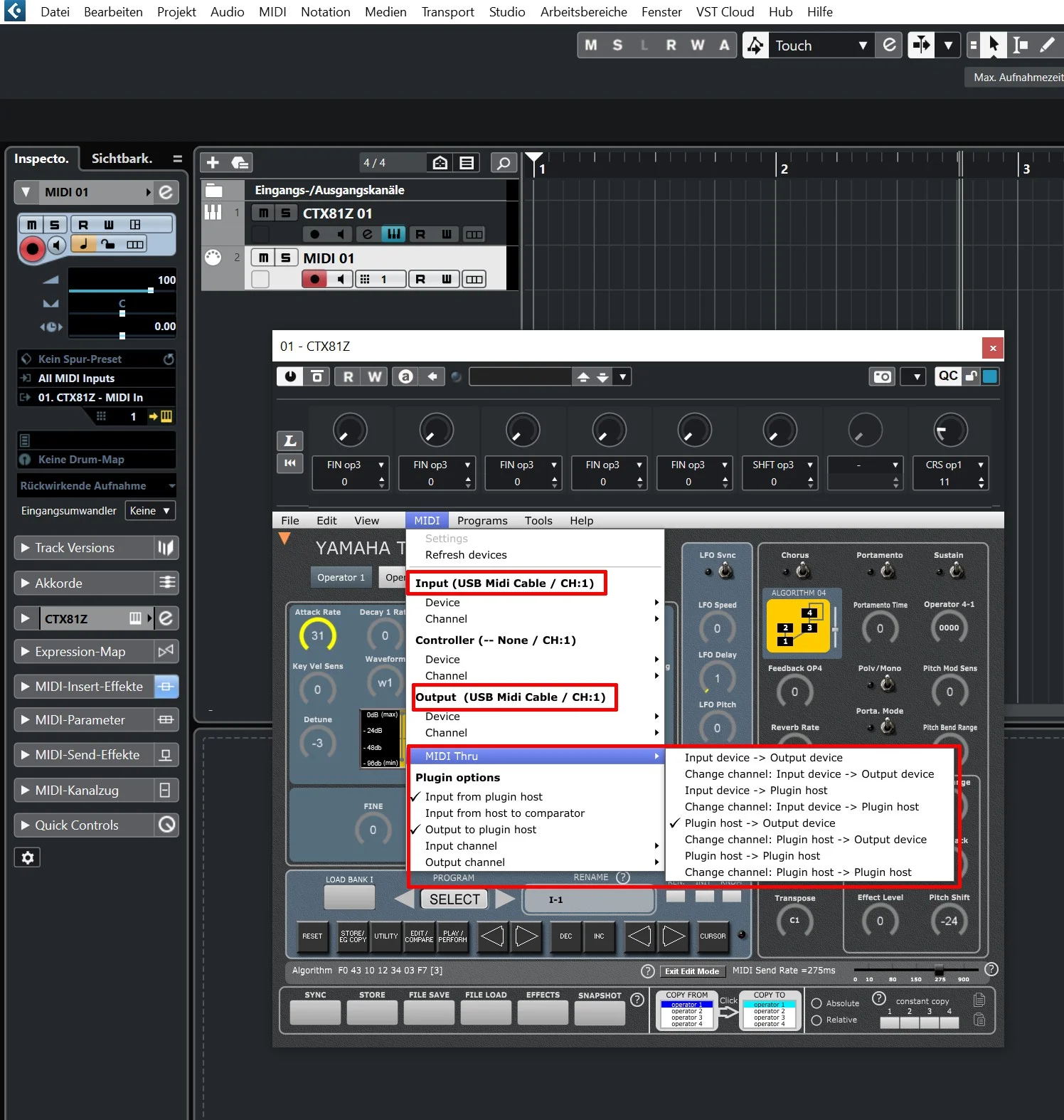Screen dimensions: 1064x1120
Task: Open the MIDI-Kanalzug section icon
Action: tap(166, 790)
